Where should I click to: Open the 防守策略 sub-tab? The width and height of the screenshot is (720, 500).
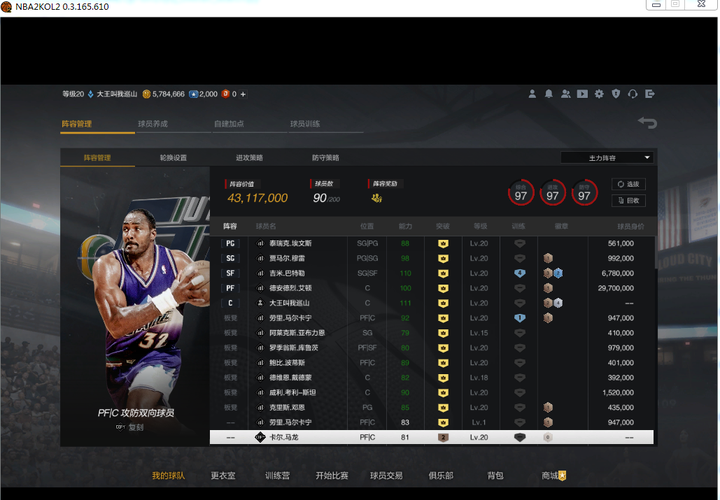326,158
